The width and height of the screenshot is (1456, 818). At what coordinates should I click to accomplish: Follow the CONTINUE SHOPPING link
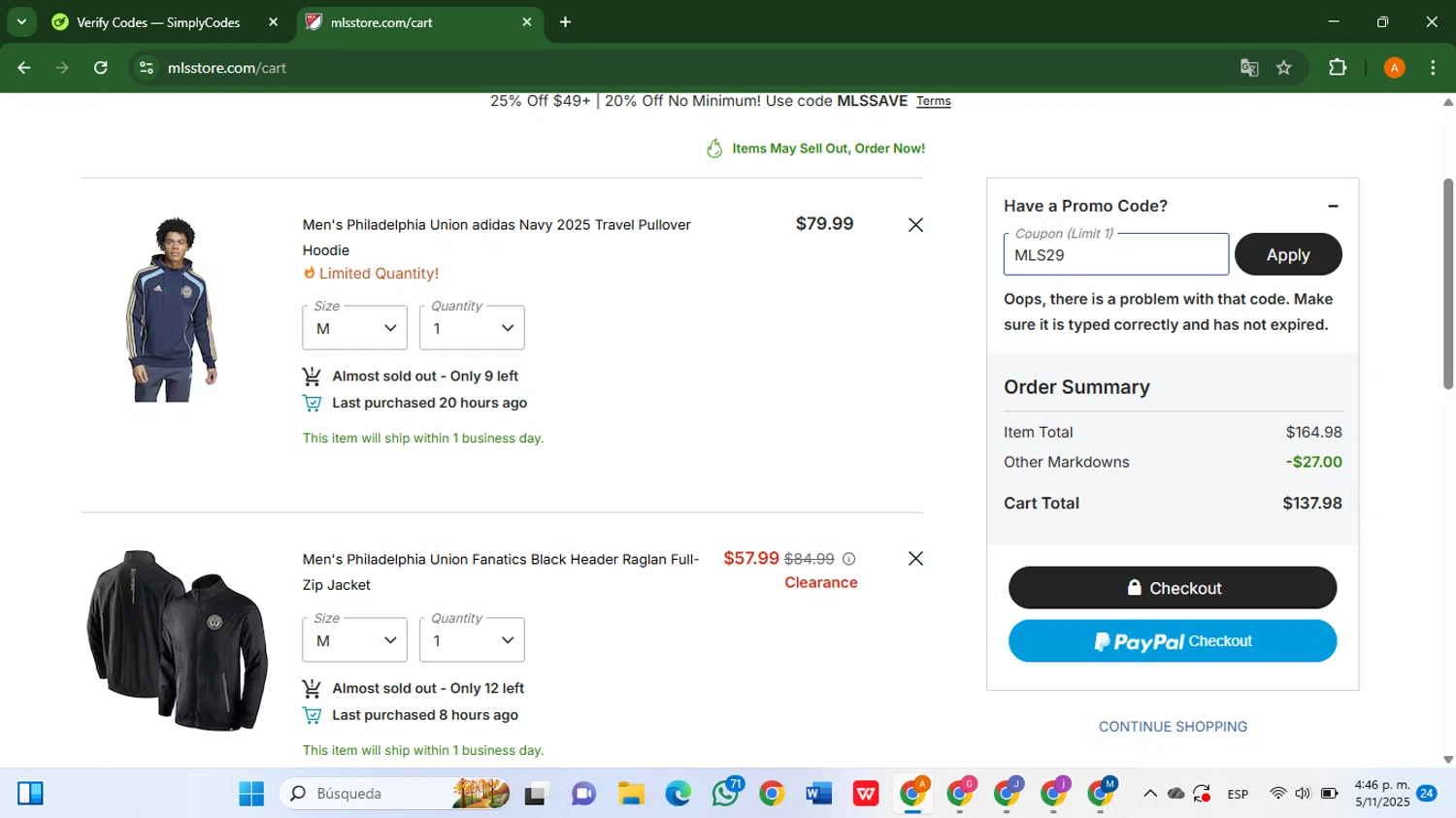(x=1173, y=727)
